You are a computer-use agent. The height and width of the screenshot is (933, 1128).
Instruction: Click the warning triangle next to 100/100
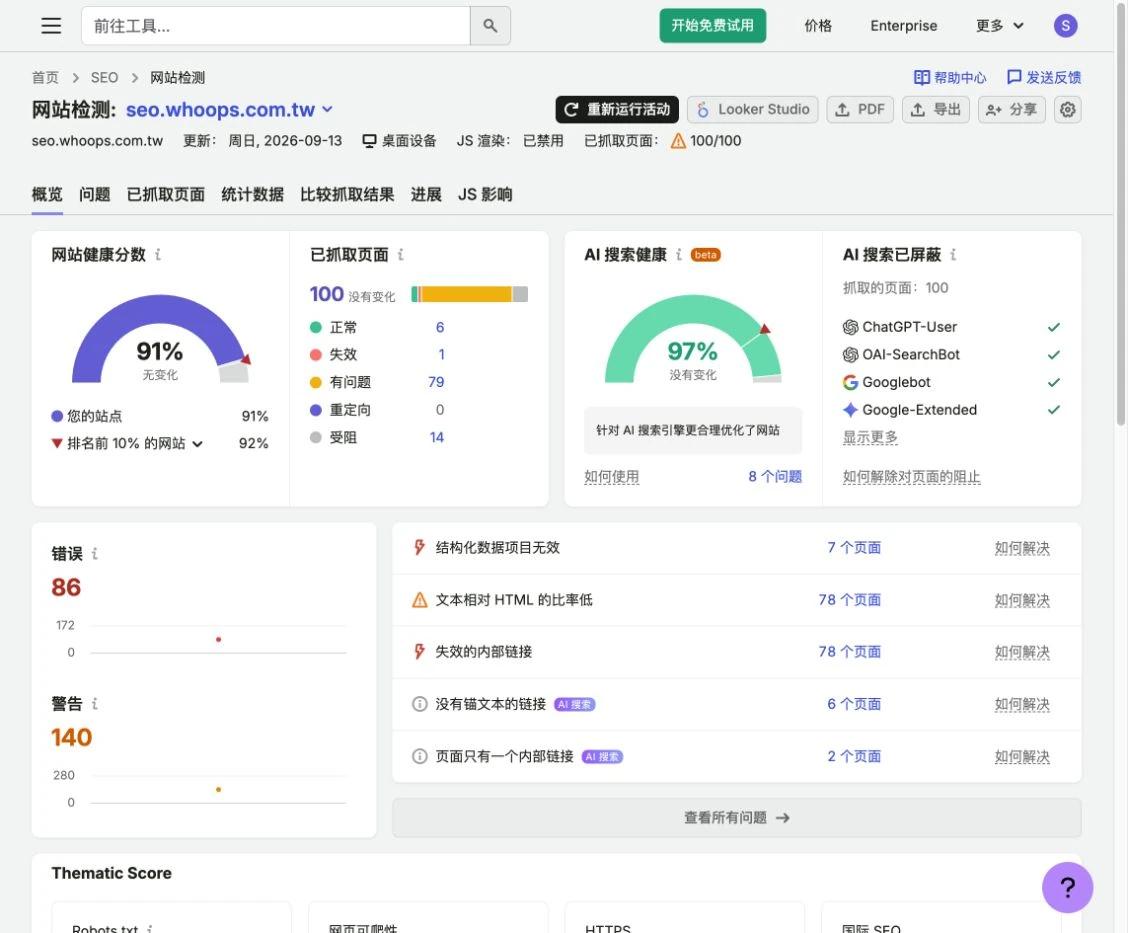pos(678,141)
